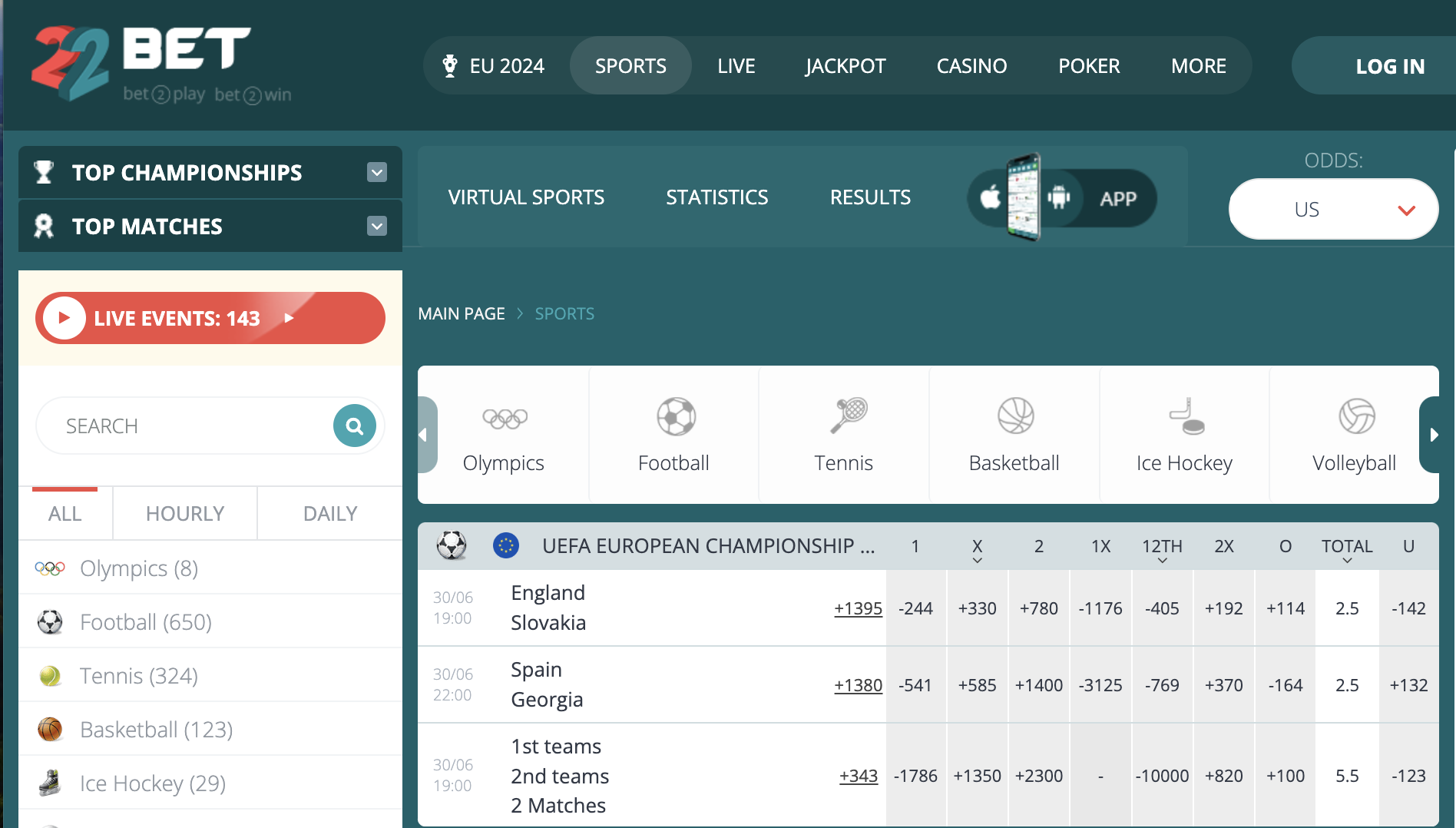Click the Android app icon
The width and height of the screenshot is (1456, 828).
coord(1058,198)
